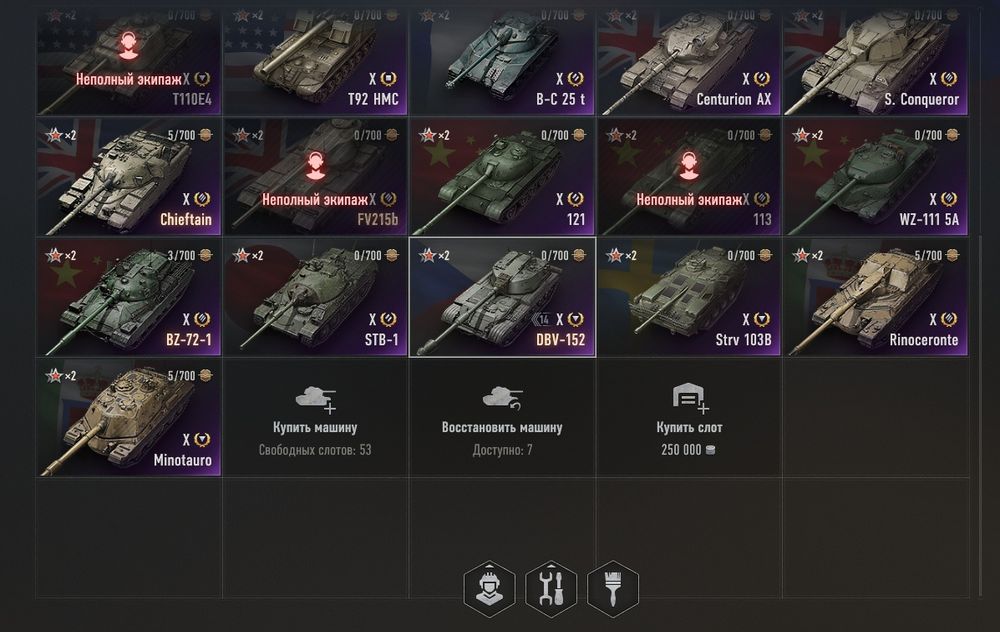
Task: Select the BZ-72-1 tank card
Action: [129, 297]
